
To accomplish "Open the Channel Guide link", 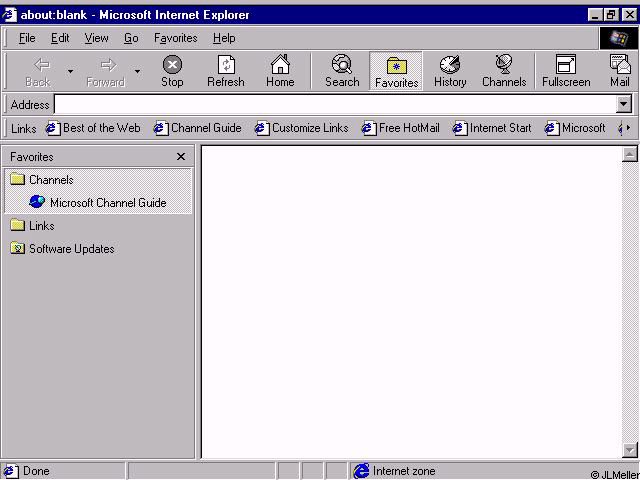I will click(x=198, y=128).
